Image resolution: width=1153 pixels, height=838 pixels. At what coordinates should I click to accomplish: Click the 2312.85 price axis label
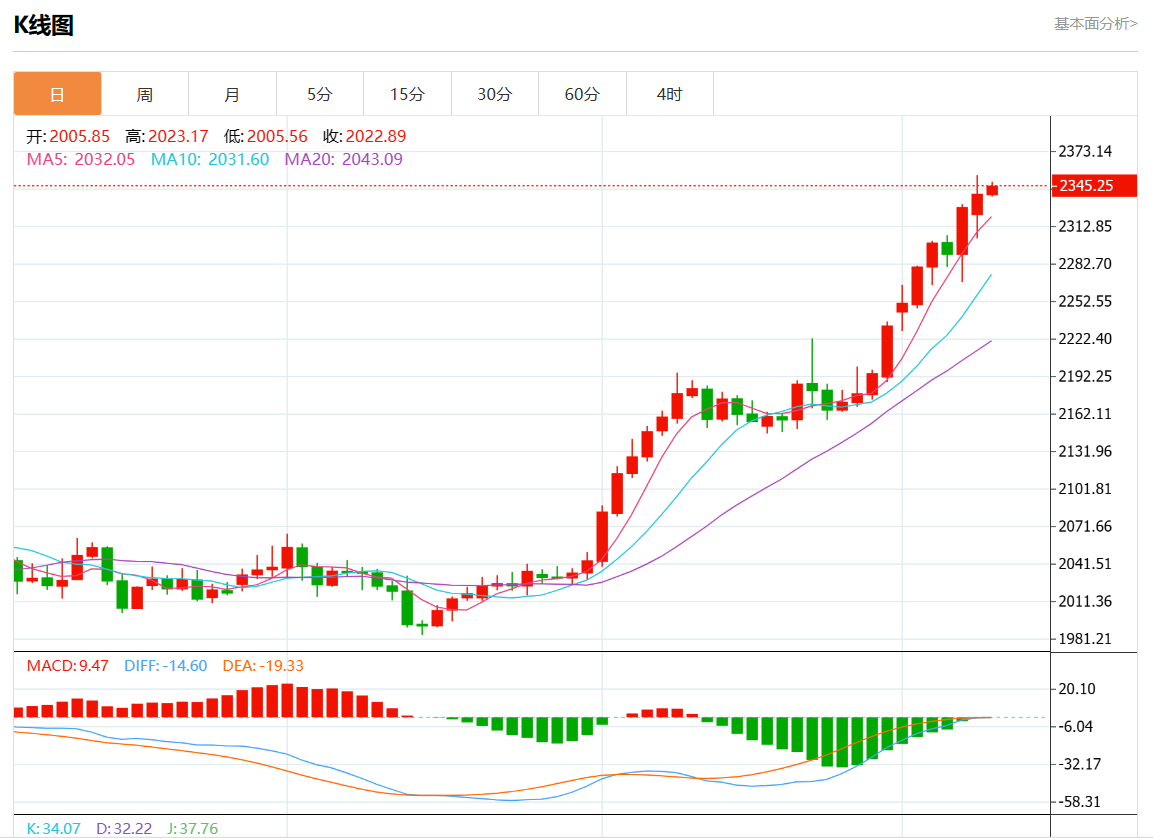coord(1085,226)
